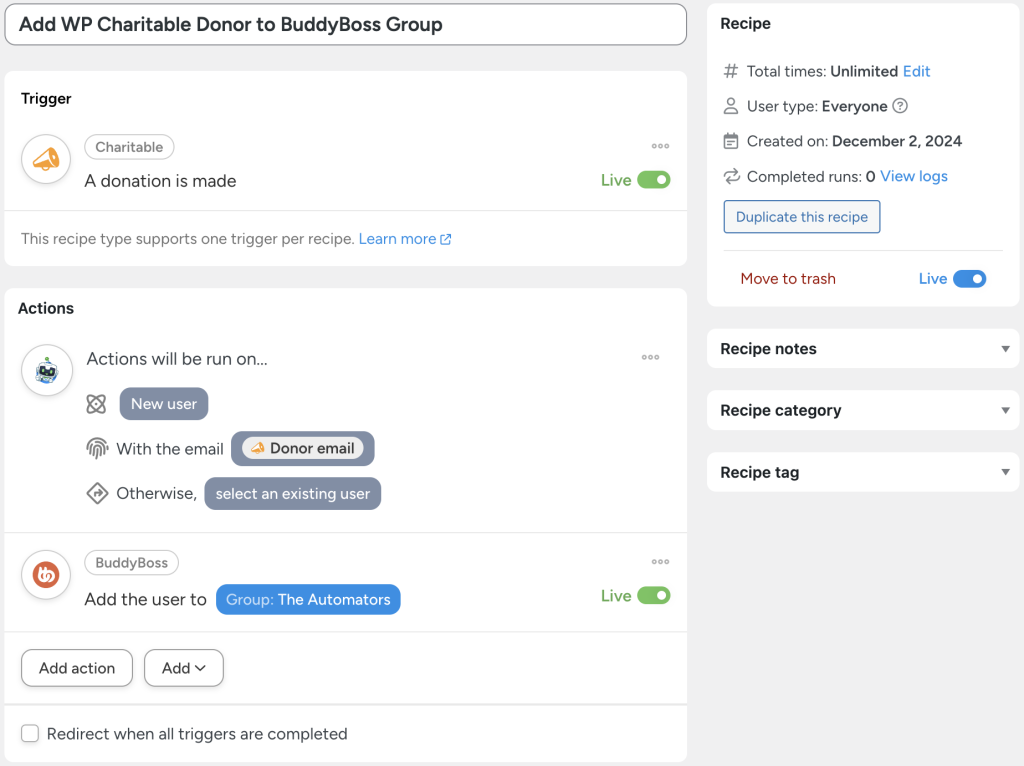The image size is (1024, 766).
Task: Open View logs for completed runs
Action: (x=913, y=176)
